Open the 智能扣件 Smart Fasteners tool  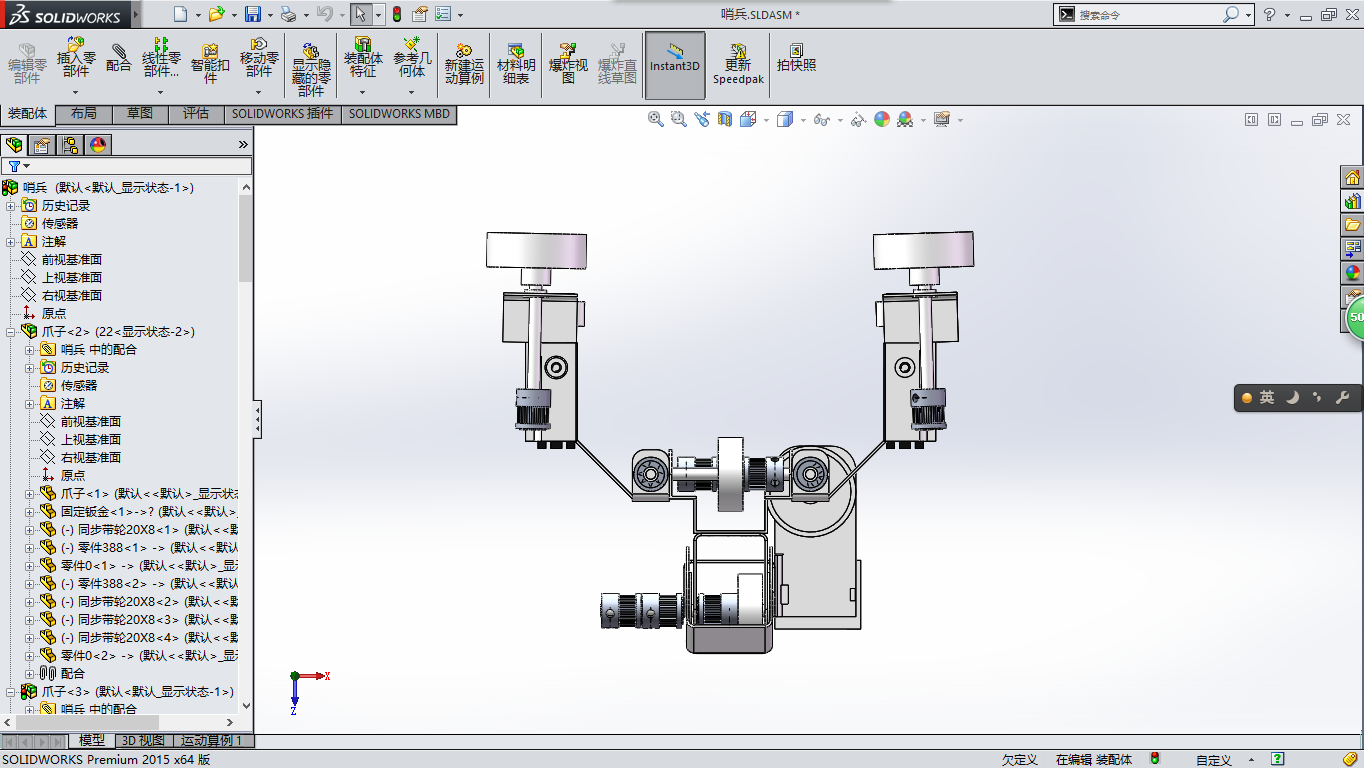click(x=210, y=63)
